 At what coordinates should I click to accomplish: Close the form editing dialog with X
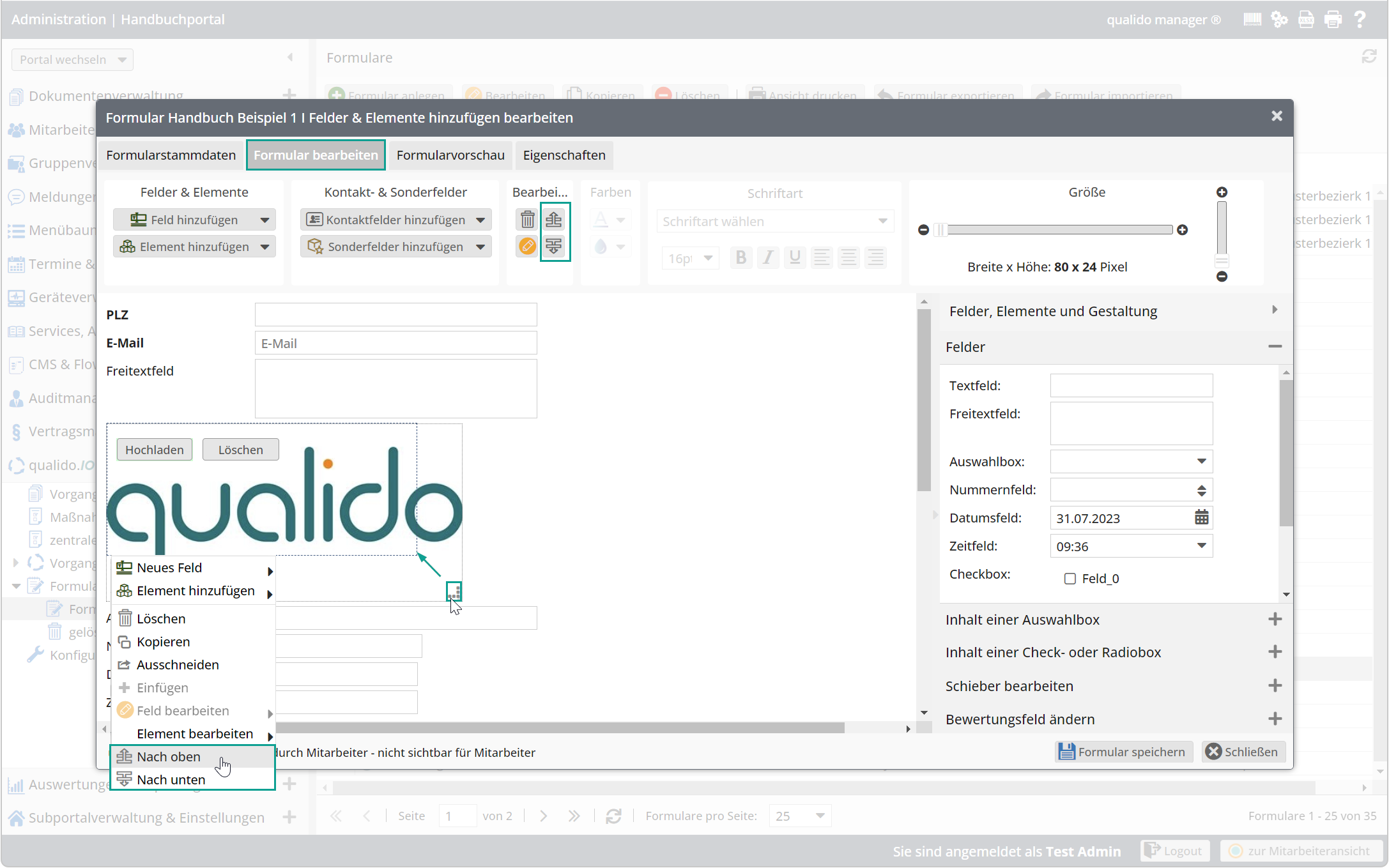pyautogui.click(x=1277, y=116)
